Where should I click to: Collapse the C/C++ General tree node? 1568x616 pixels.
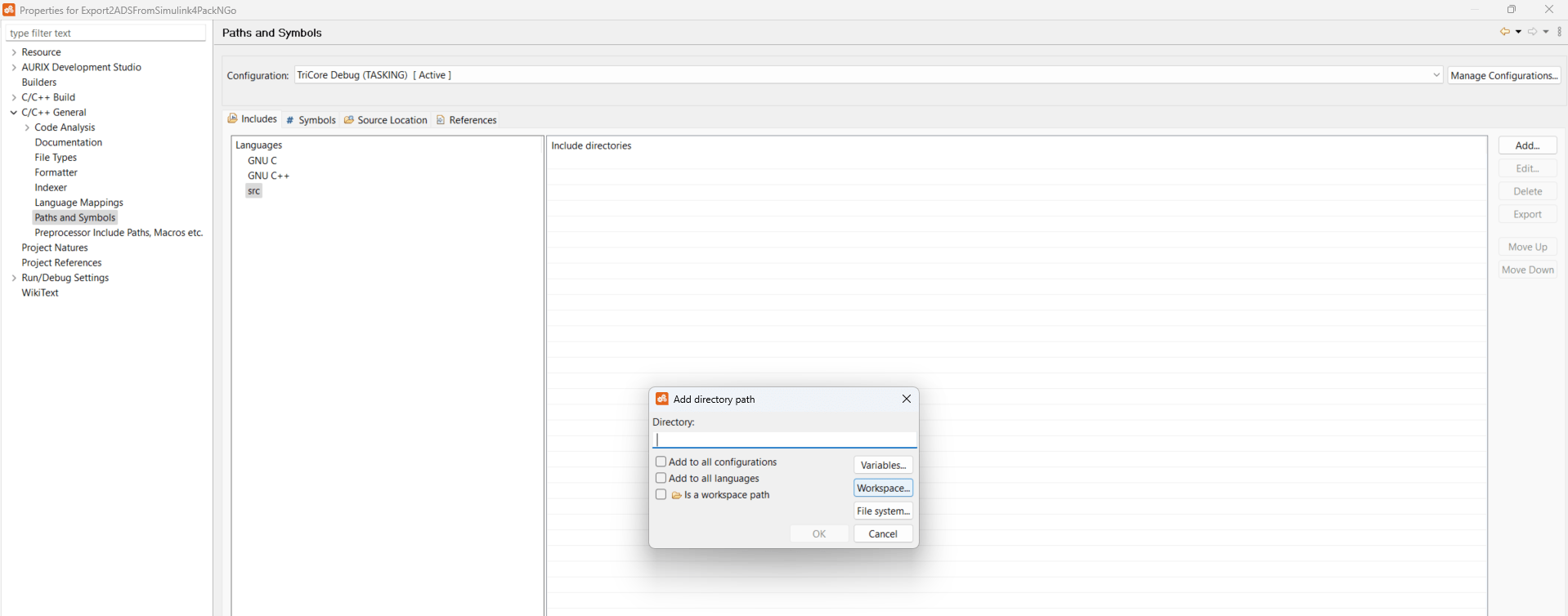click(x=14, y=113)
